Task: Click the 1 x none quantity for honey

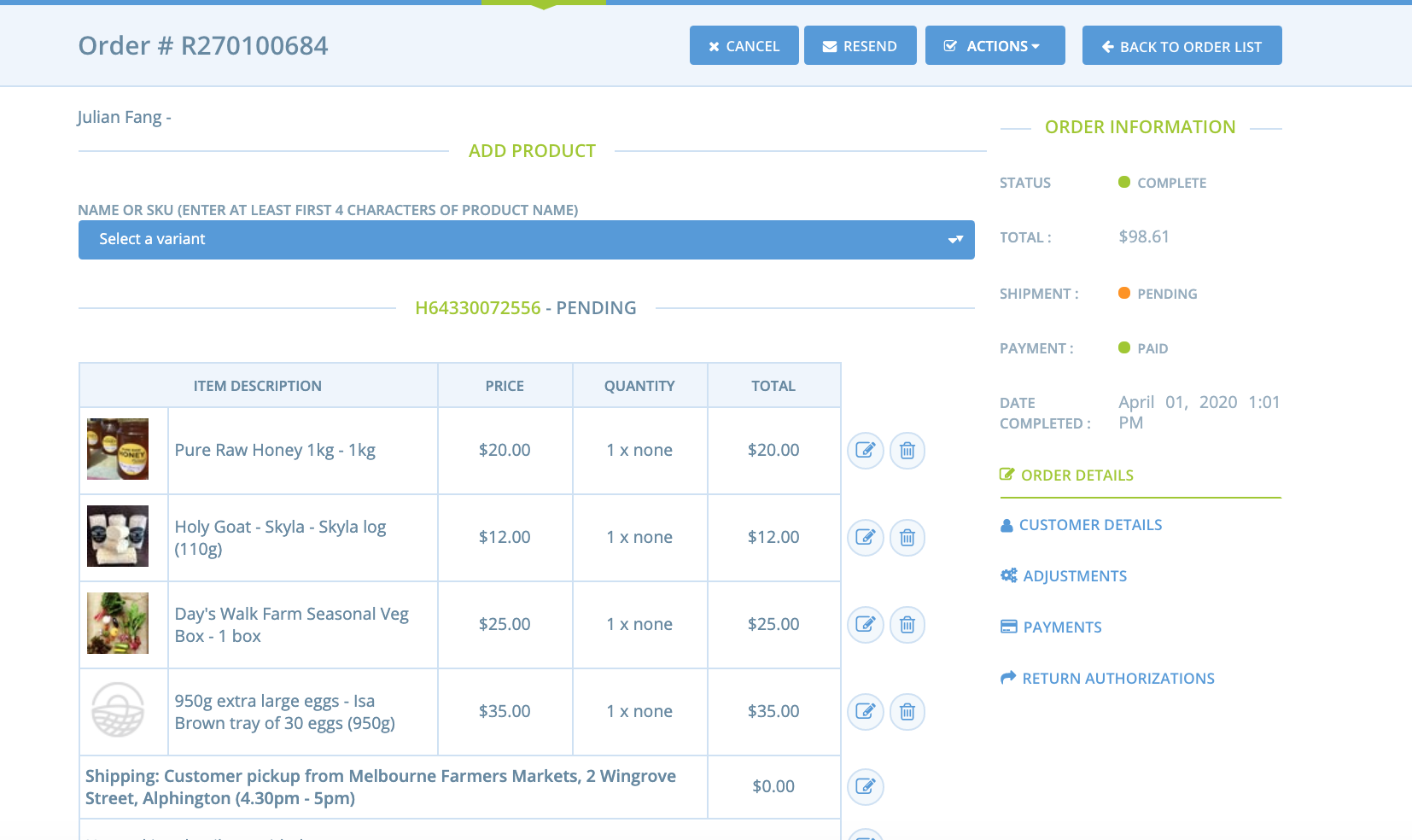Action: tap(639, 450)
